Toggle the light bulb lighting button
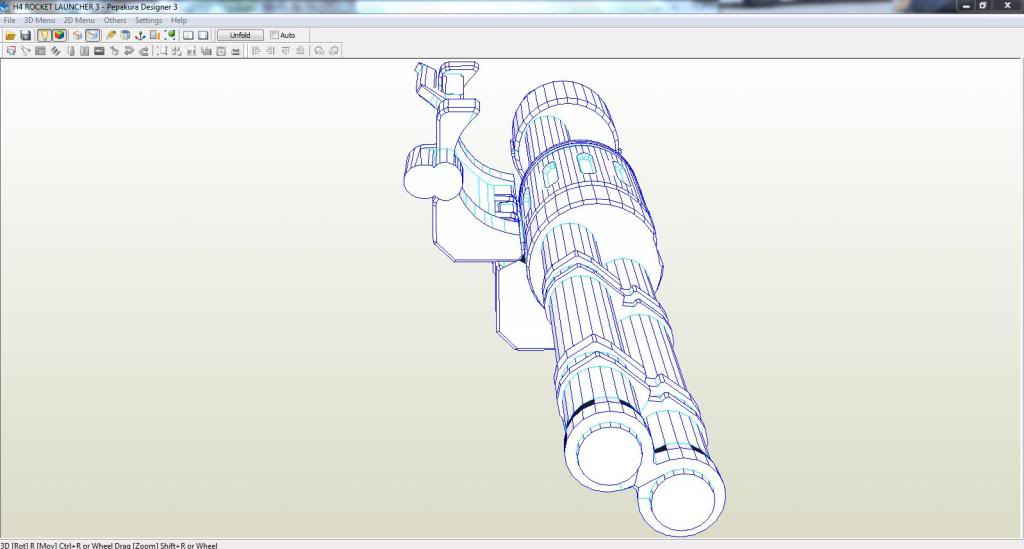1024x549 pixels. coord(44,35)
